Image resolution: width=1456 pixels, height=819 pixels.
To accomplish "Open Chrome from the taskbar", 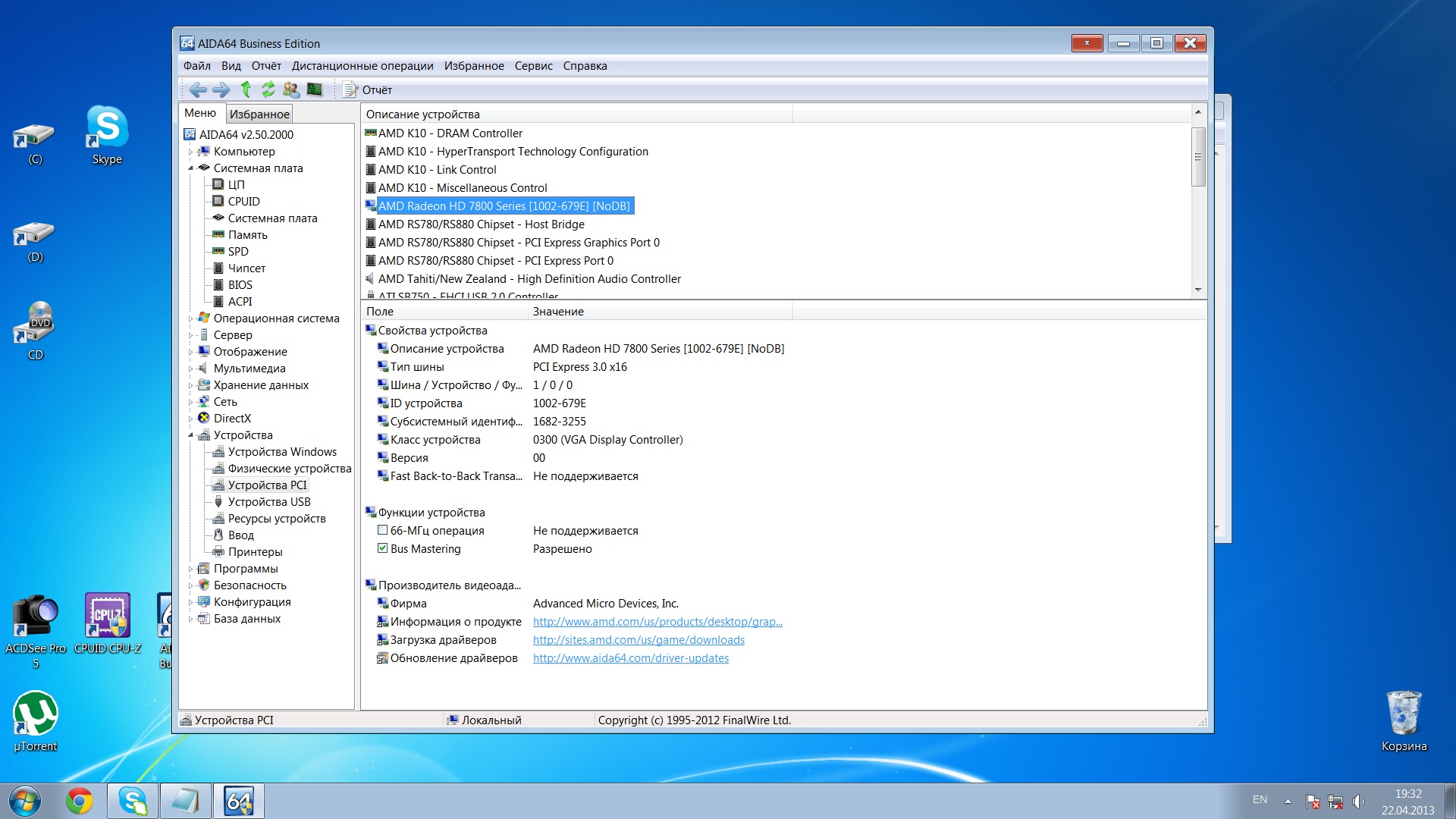I will (79, 801).
